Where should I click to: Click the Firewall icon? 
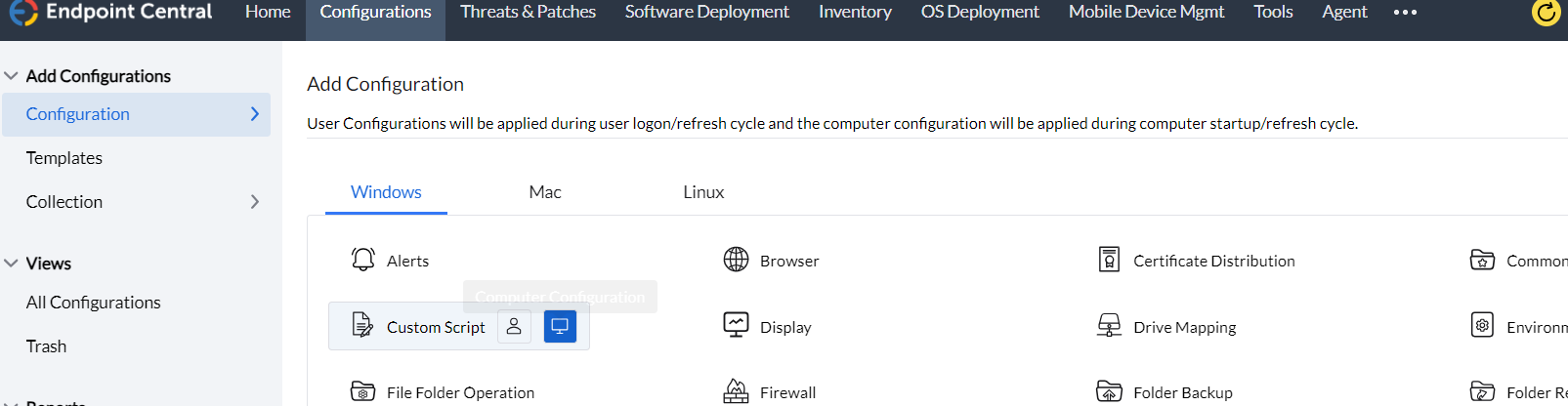[x=736, y=391]
